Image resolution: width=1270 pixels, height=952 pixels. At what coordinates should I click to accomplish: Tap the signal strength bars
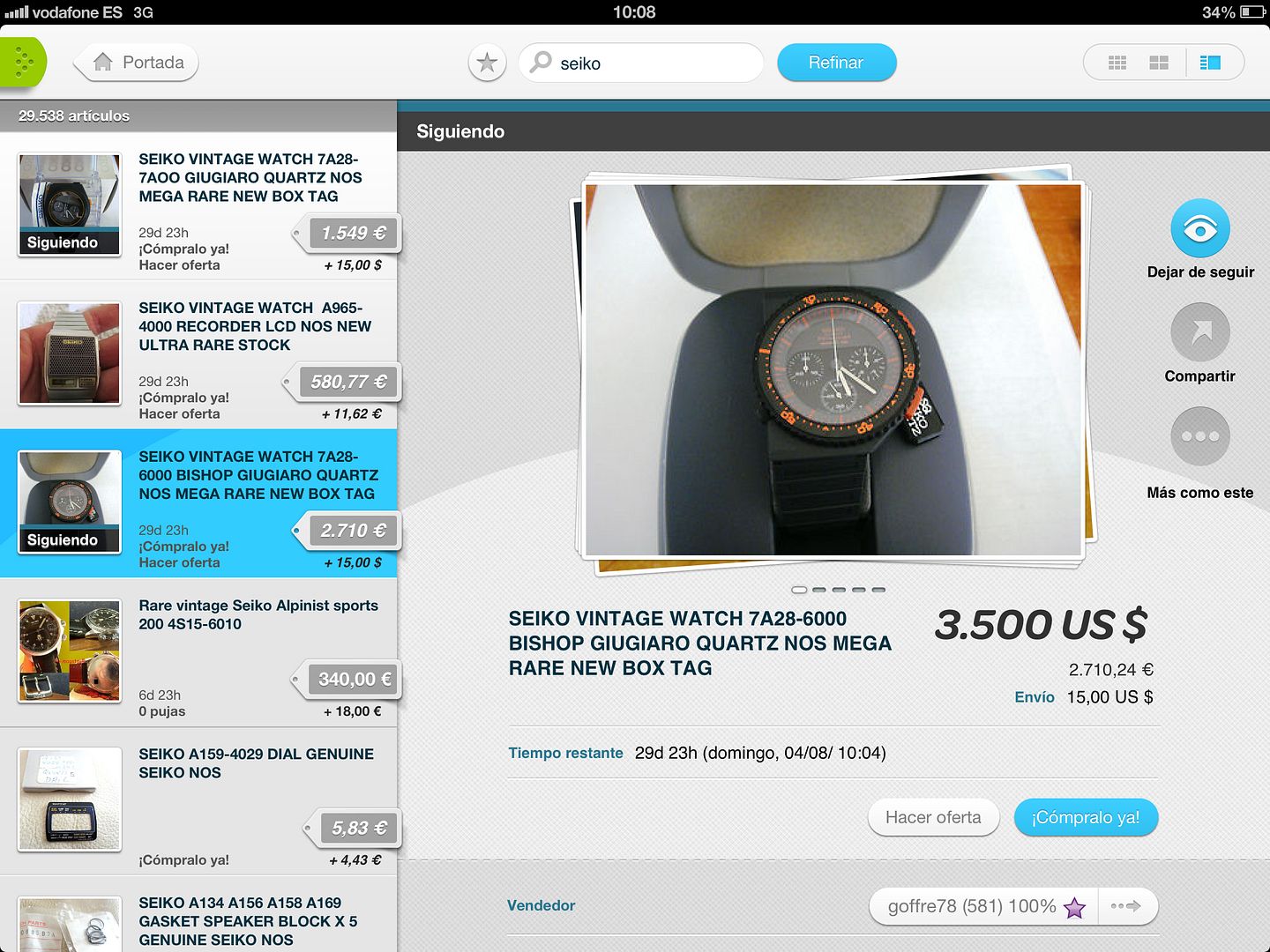pyautogui.click(x=16, y=12)
